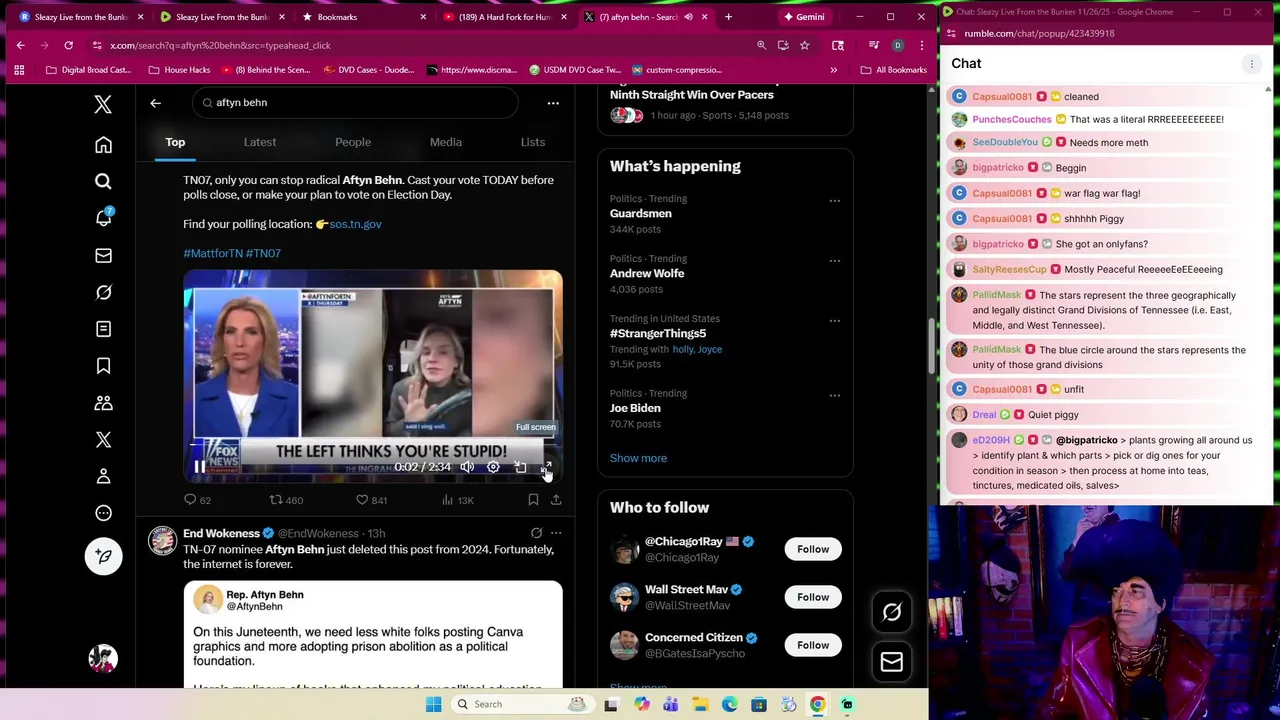
Task: Expand trends with Show more
Action: click(x=638, y=458)
